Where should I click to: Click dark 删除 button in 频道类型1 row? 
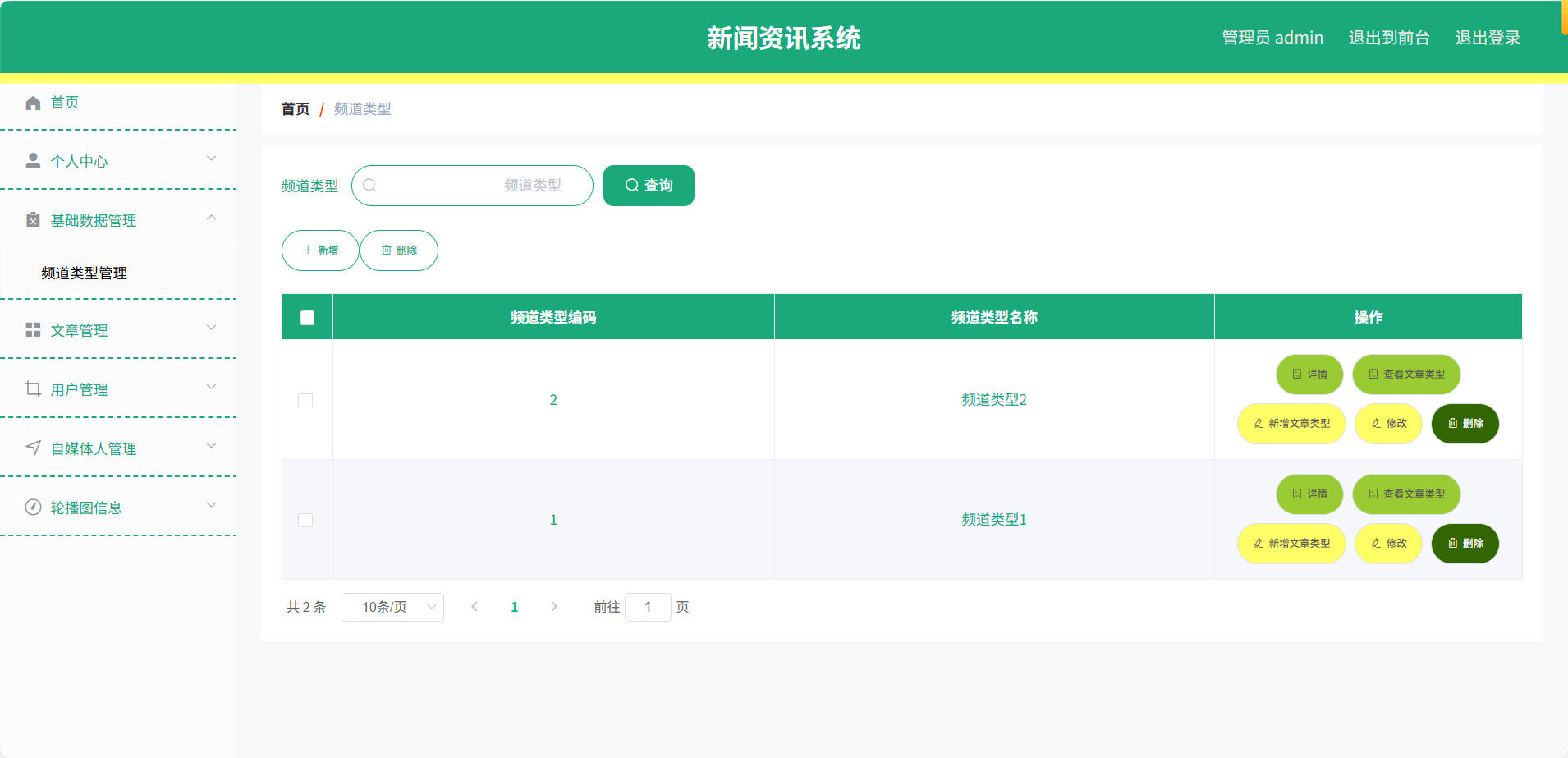1465,544
